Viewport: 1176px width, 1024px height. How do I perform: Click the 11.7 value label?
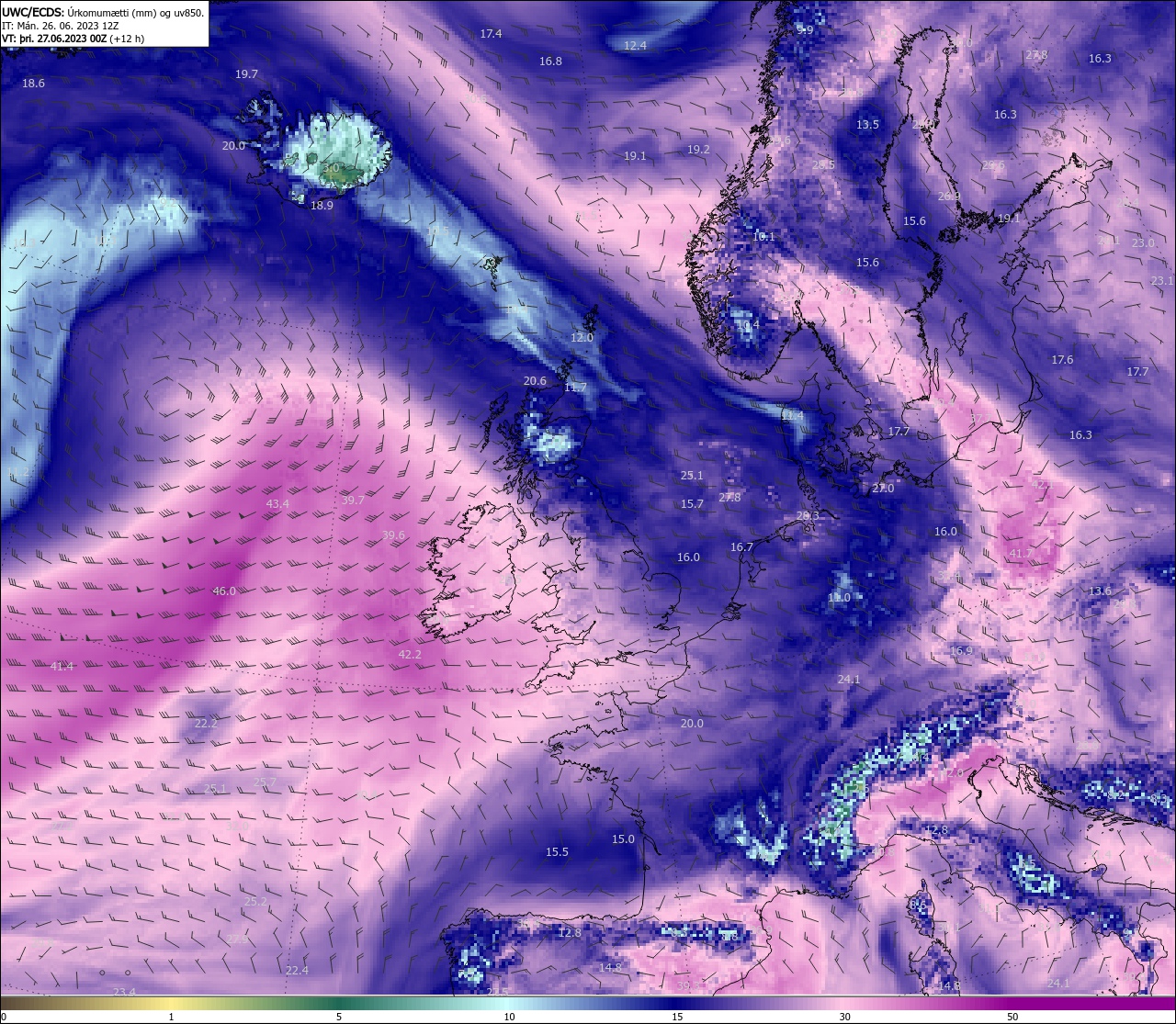coord(575,388)
